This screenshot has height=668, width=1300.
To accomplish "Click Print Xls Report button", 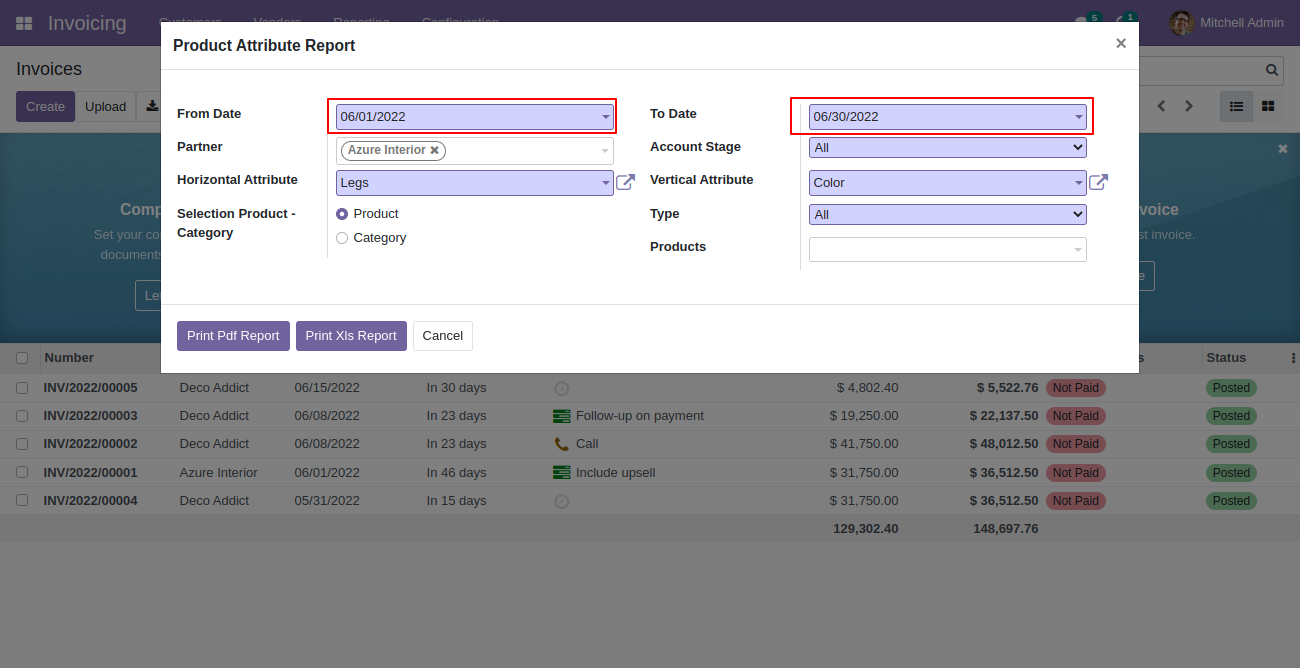I will [x=351, y=336].
